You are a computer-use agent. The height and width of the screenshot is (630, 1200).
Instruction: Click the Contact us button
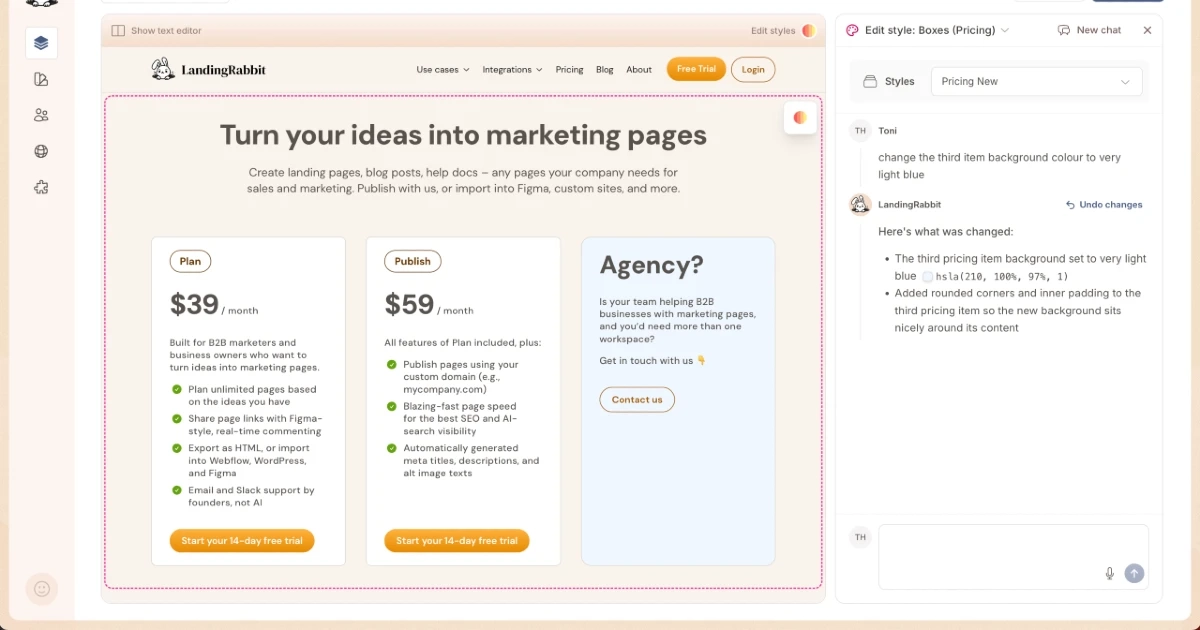click(x=637, y=400)
